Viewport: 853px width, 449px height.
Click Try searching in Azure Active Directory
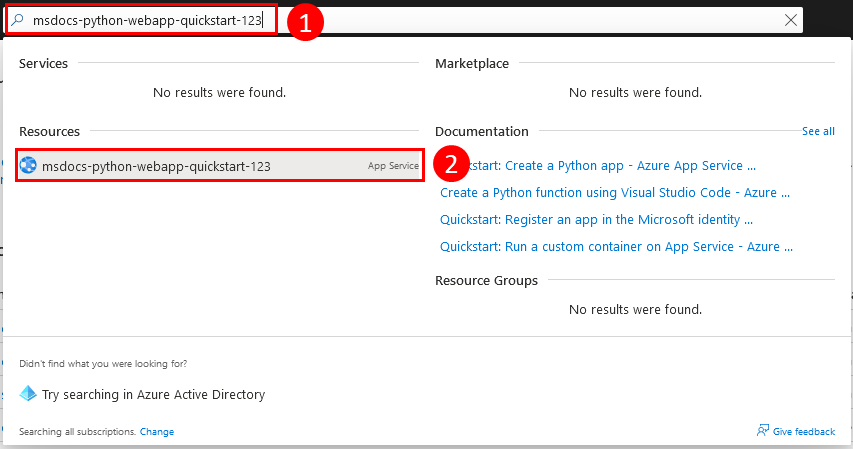tap(153, 394)
